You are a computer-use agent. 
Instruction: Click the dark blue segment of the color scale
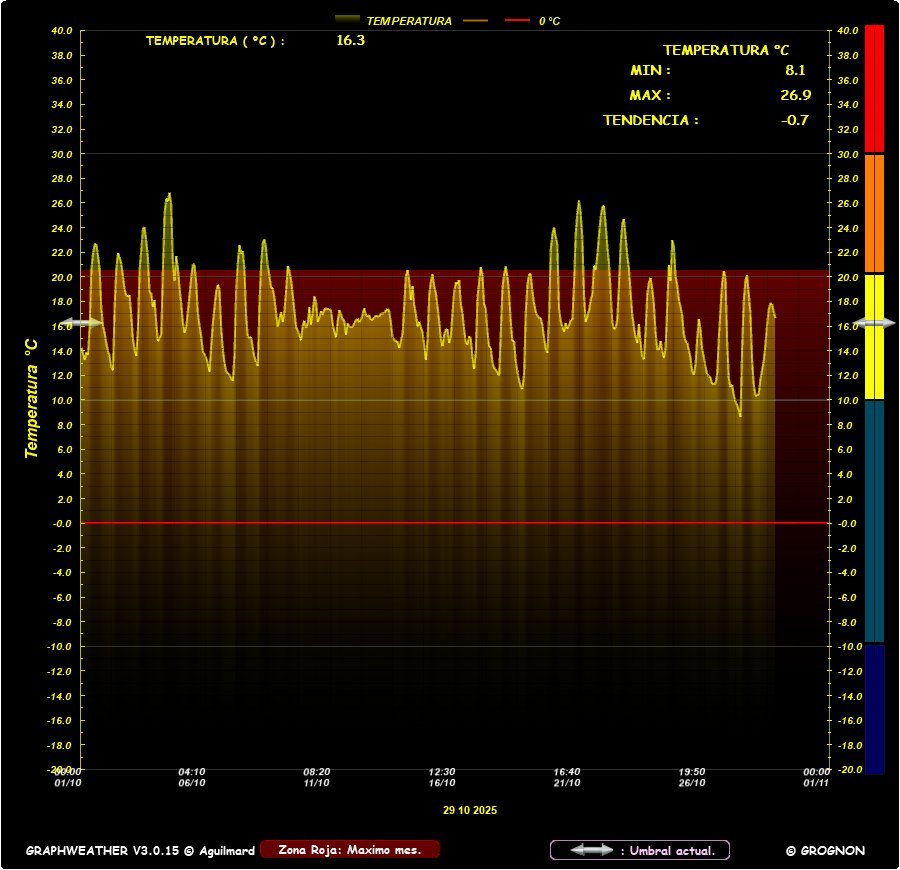click(874, 708)
